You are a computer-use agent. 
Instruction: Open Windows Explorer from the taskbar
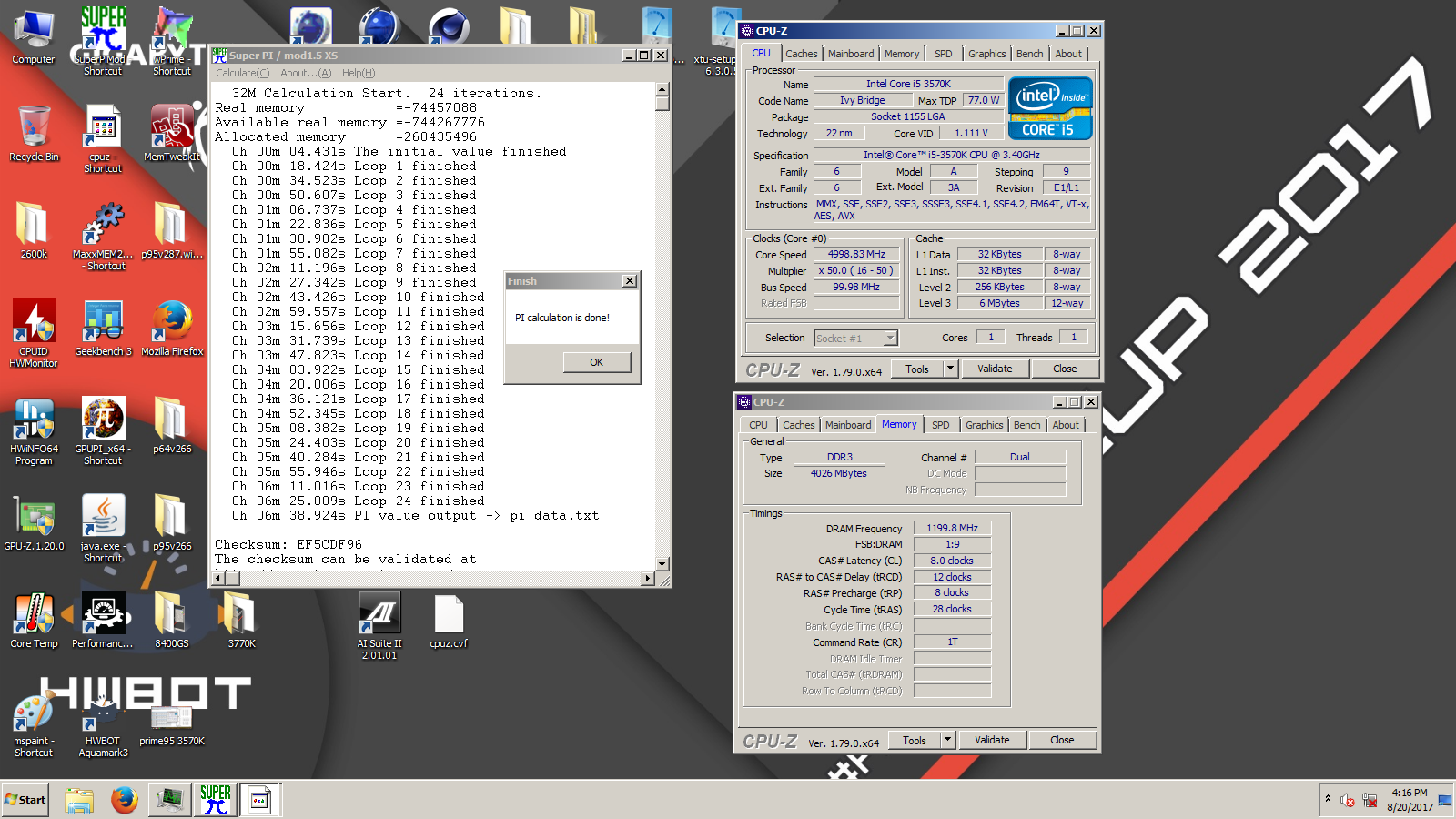point(80,800)
